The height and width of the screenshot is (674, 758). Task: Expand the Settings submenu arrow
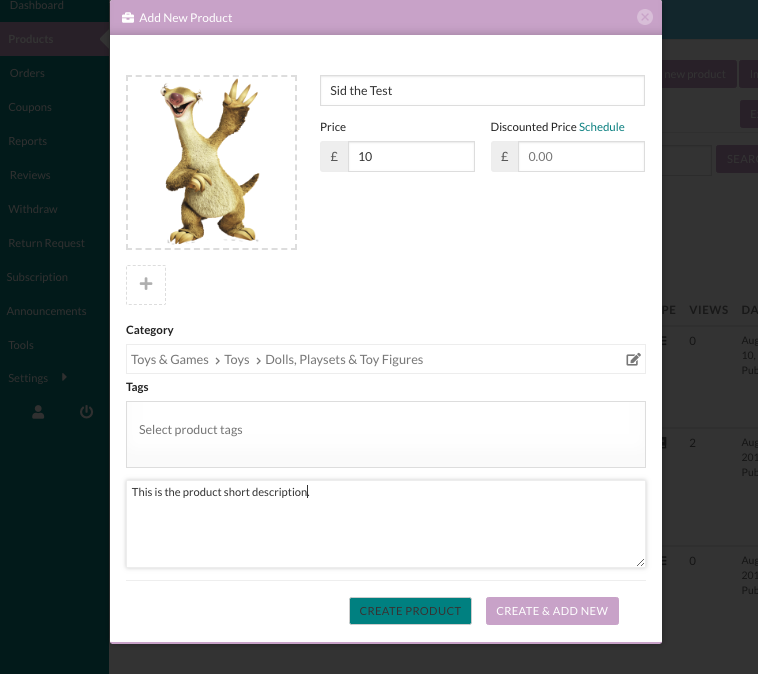click(64, 377)
